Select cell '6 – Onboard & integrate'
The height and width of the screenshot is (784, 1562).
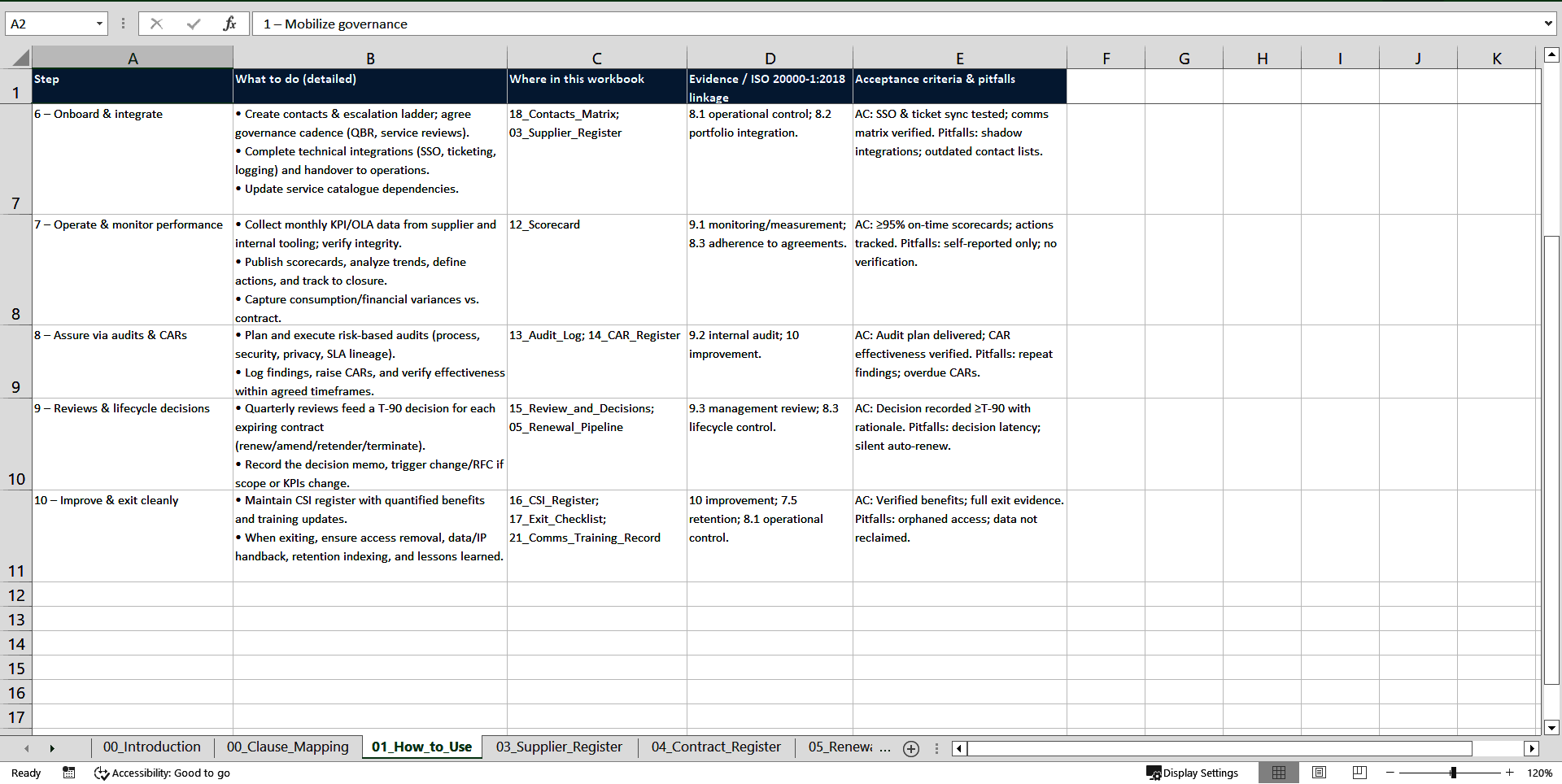[x=133, y=159]
